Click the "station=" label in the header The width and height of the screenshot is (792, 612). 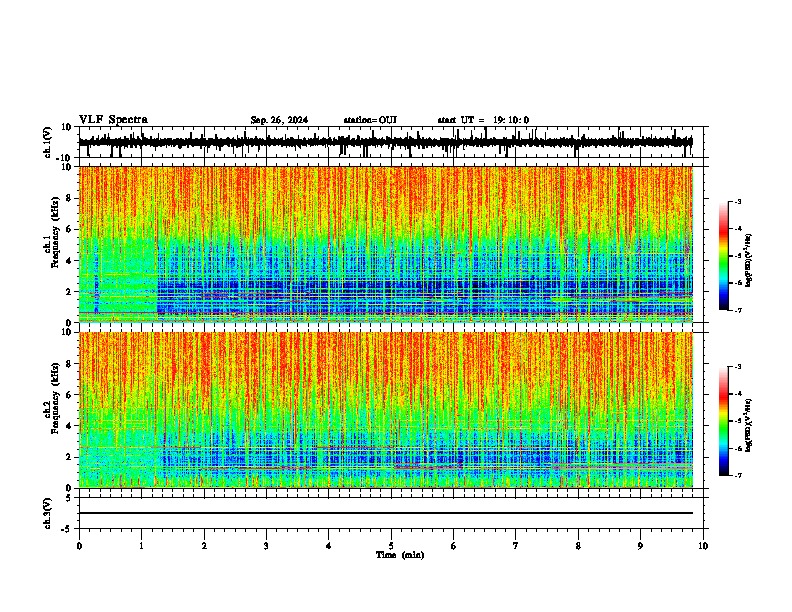pyautogui.click(x=361, y=120)
